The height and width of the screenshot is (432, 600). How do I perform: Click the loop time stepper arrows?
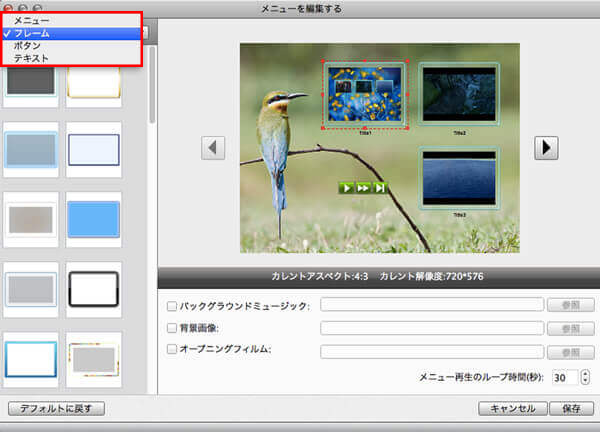point(585,377)
